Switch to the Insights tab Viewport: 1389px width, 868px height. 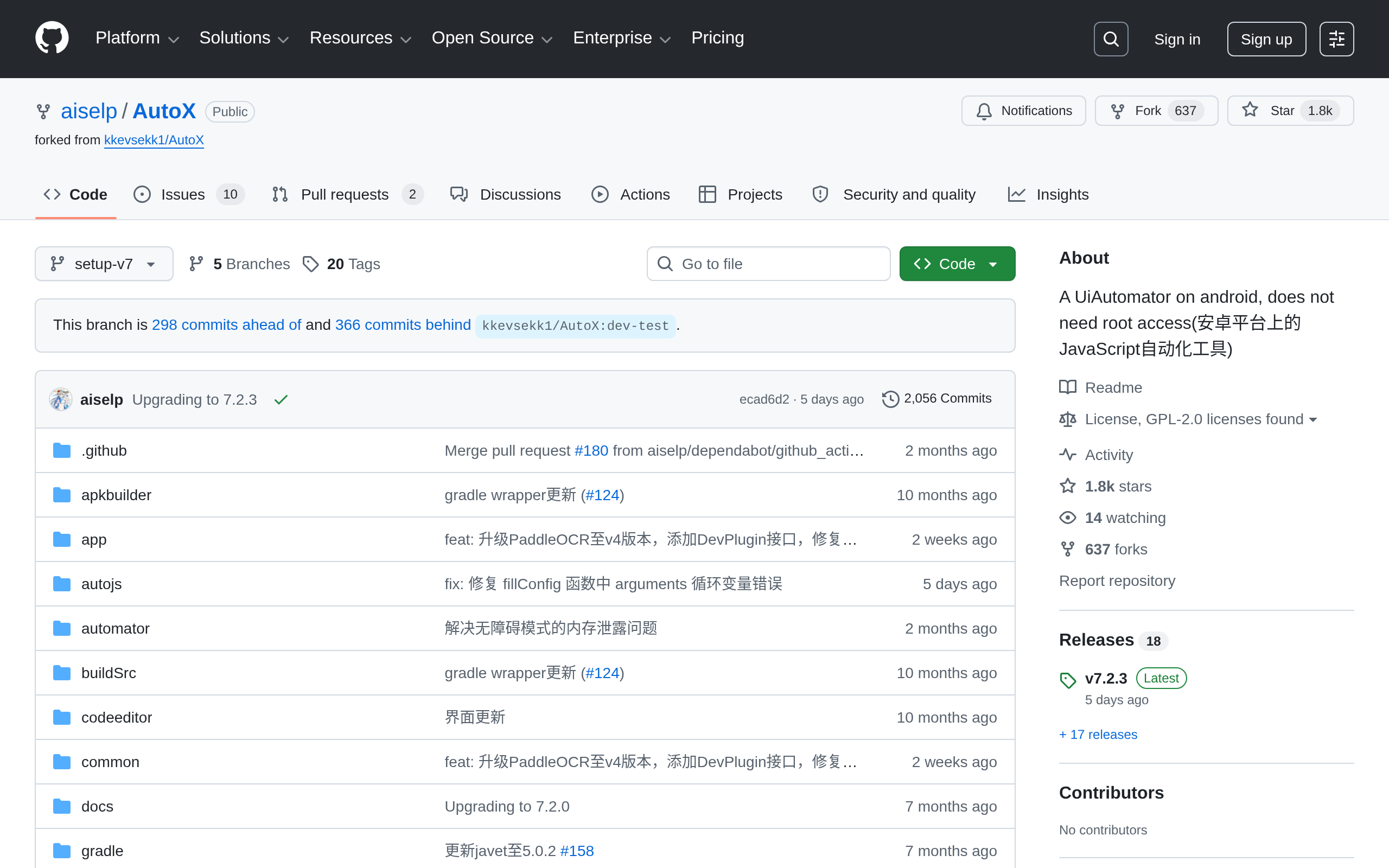tap(1048, 195)
